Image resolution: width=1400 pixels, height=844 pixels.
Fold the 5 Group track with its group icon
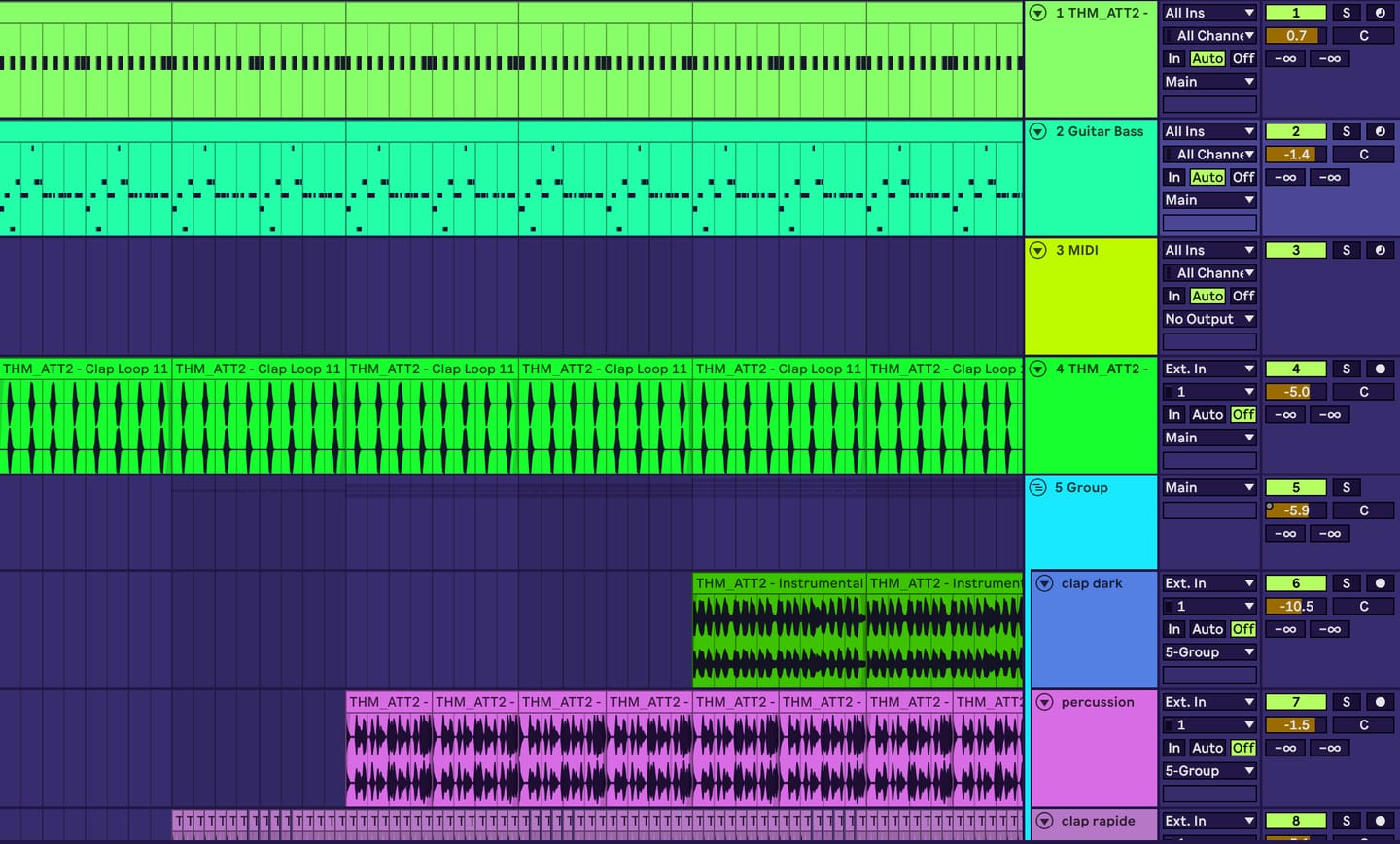(x=1037, y=487)
